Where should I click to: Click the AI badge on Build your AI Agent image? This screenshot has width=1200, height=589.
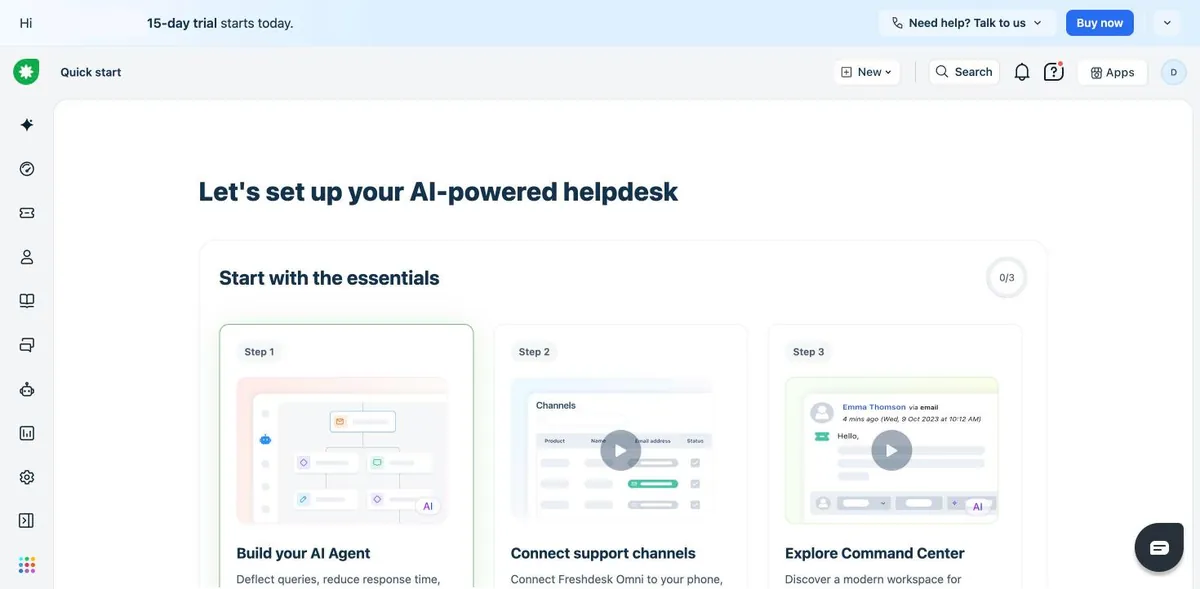[x=428, y=506]
